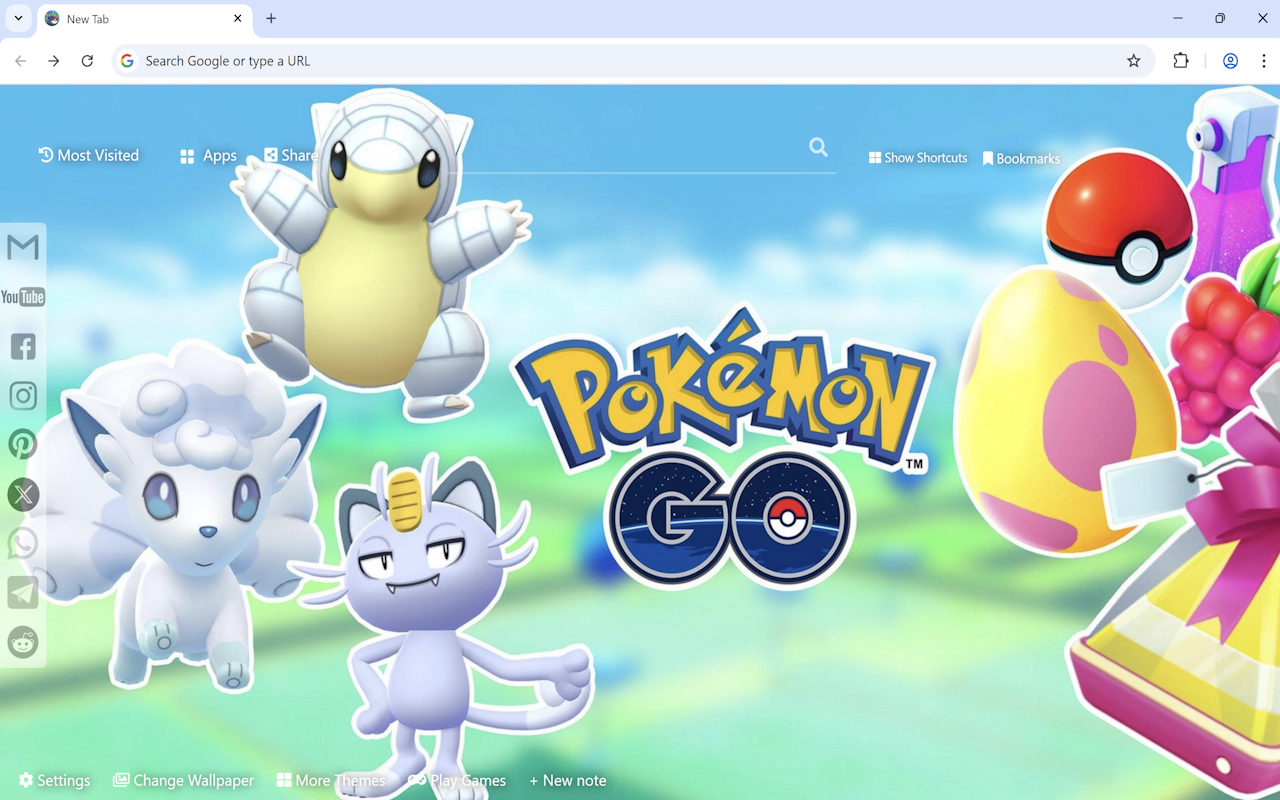1280x800 pixels.
Task: Open X (Twitter) sidebar shortcut
Action: tap(23, 494)
